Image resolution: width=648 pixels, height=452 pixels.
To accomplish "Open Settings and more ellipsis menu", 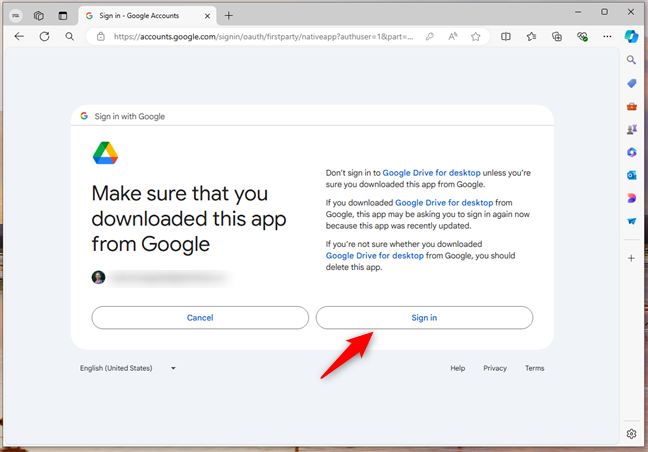I will tap(607, 36).
